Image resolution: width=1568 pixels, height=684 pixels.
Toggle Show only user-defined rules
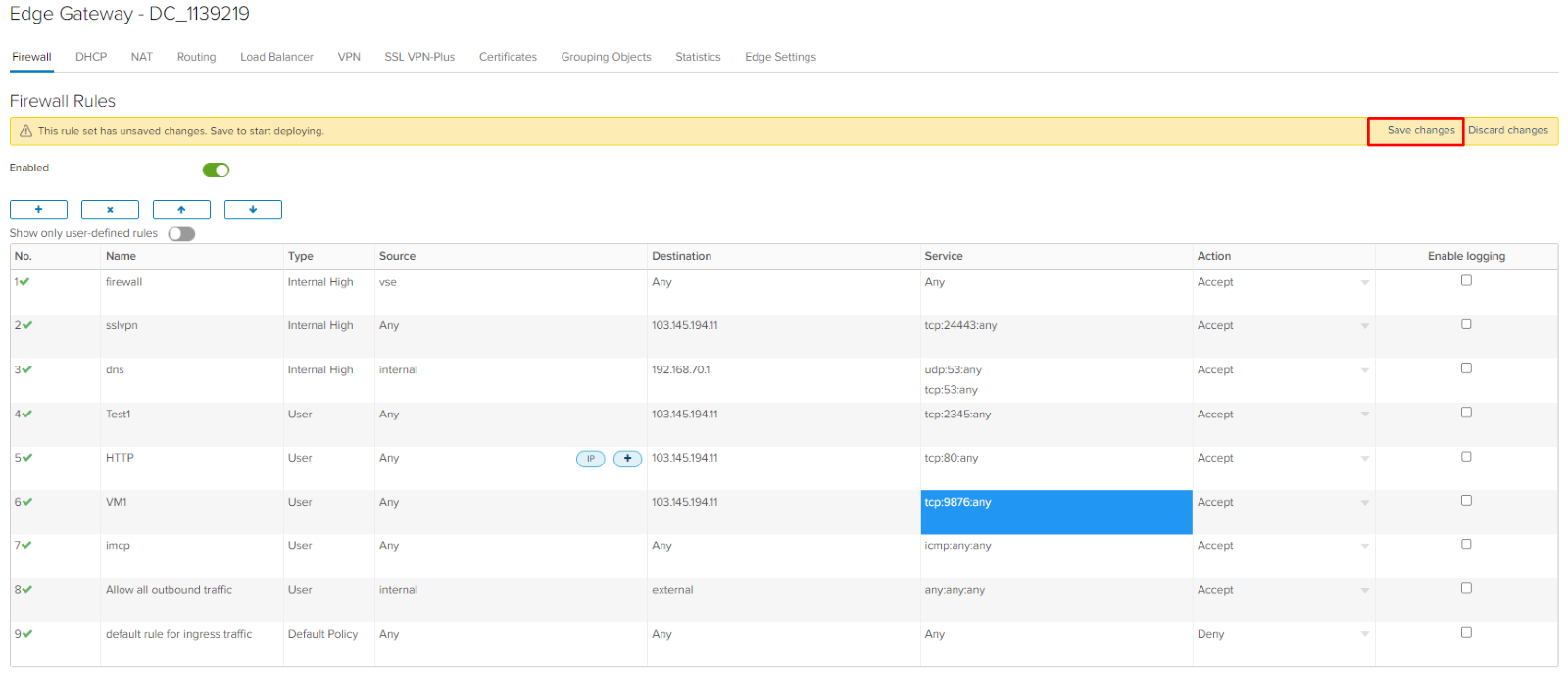[x=181, y=233]
